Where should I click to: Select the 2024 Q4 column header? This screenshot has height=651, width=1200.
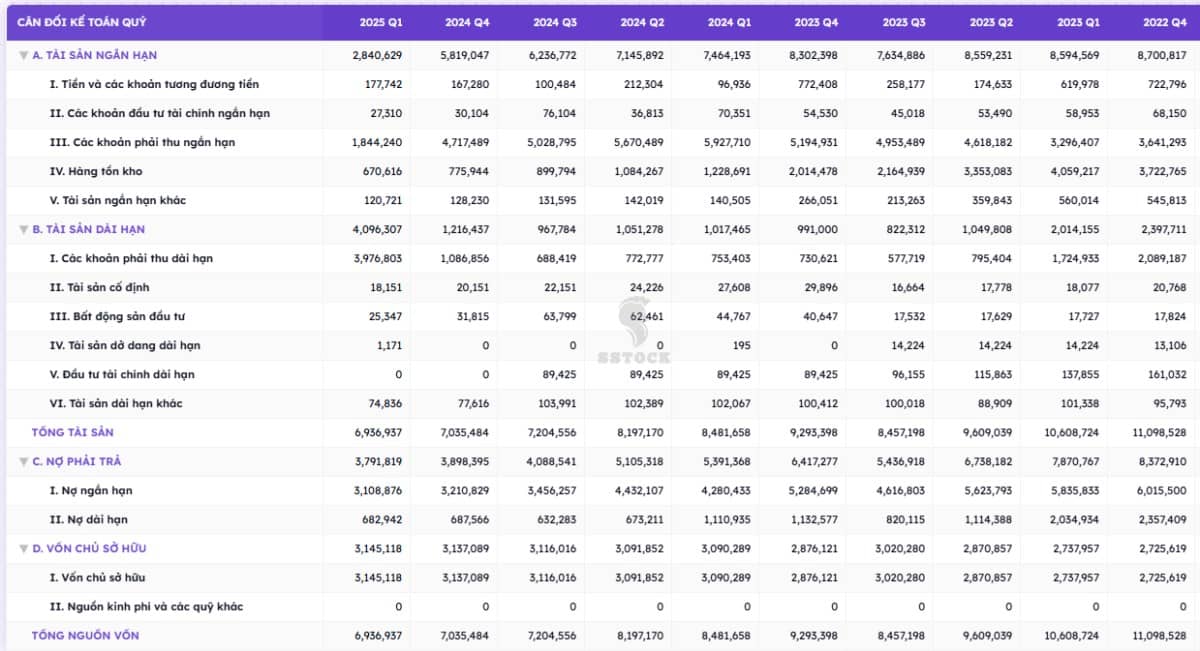pyautogui.click(x=468, y=22)
